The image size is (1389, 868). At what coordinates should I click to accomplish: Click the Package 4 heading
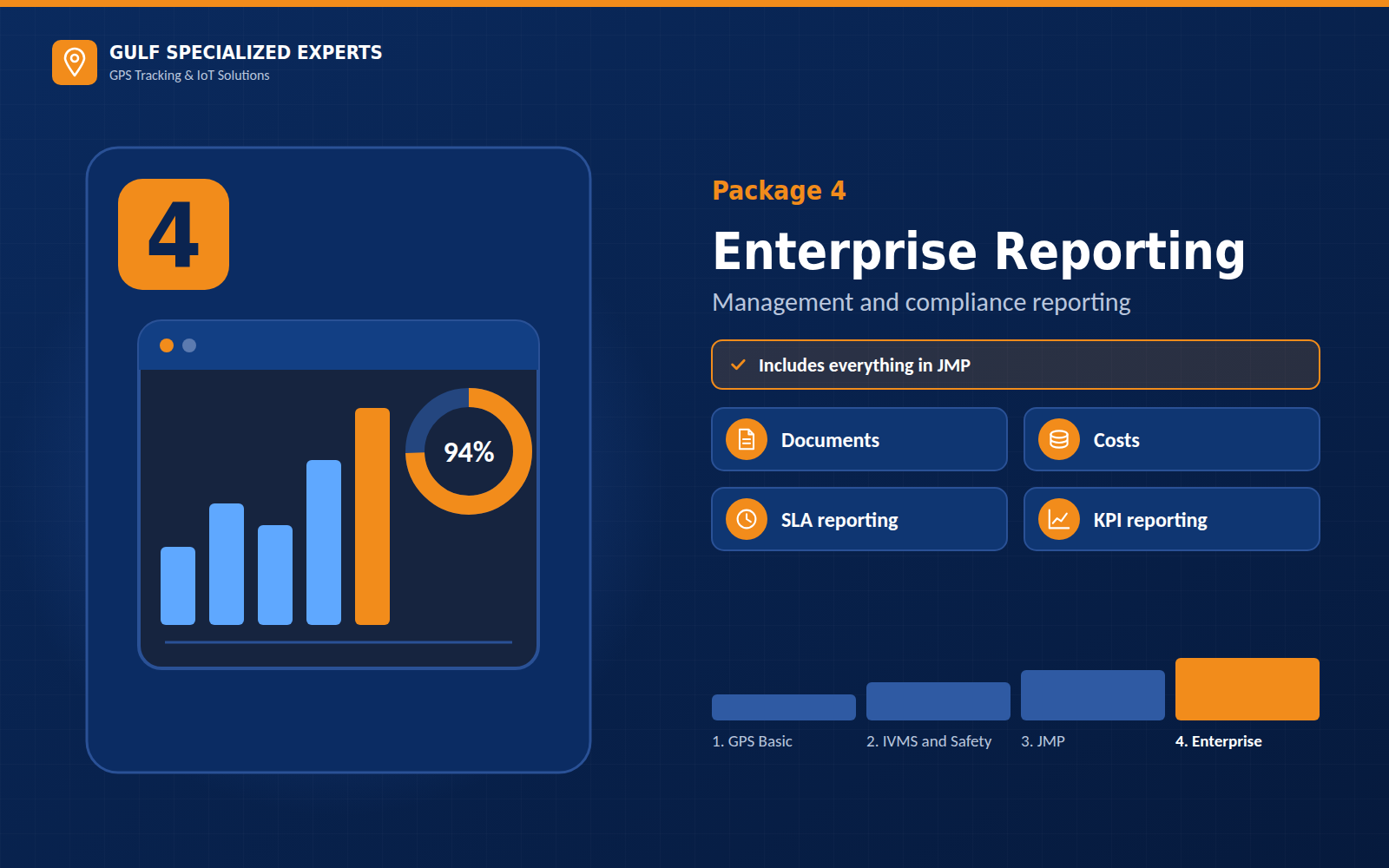pyautogui.click(x=779, y=191)
